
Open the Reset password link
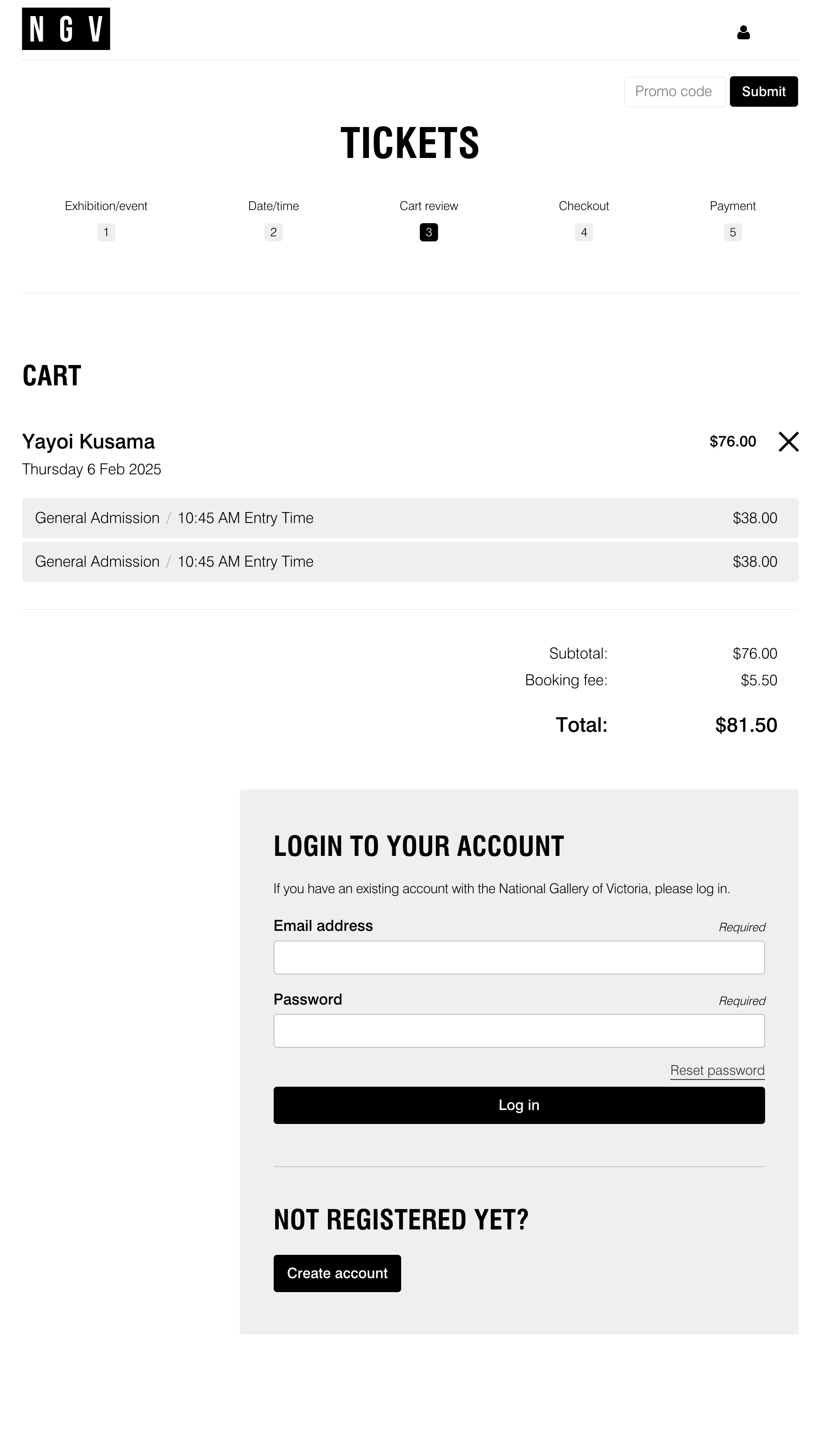717,1070
